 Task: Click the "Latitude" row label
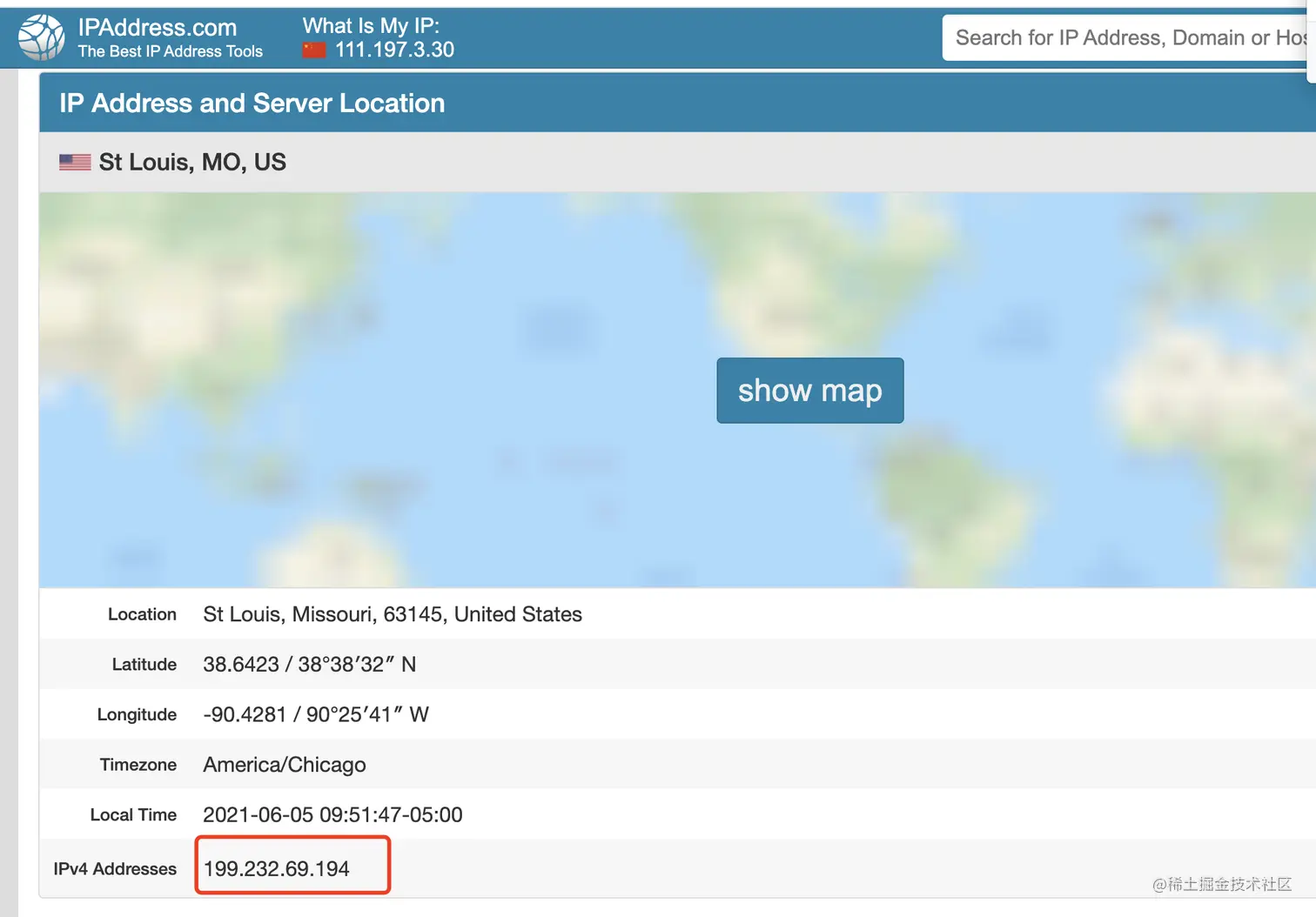[144, 665]
